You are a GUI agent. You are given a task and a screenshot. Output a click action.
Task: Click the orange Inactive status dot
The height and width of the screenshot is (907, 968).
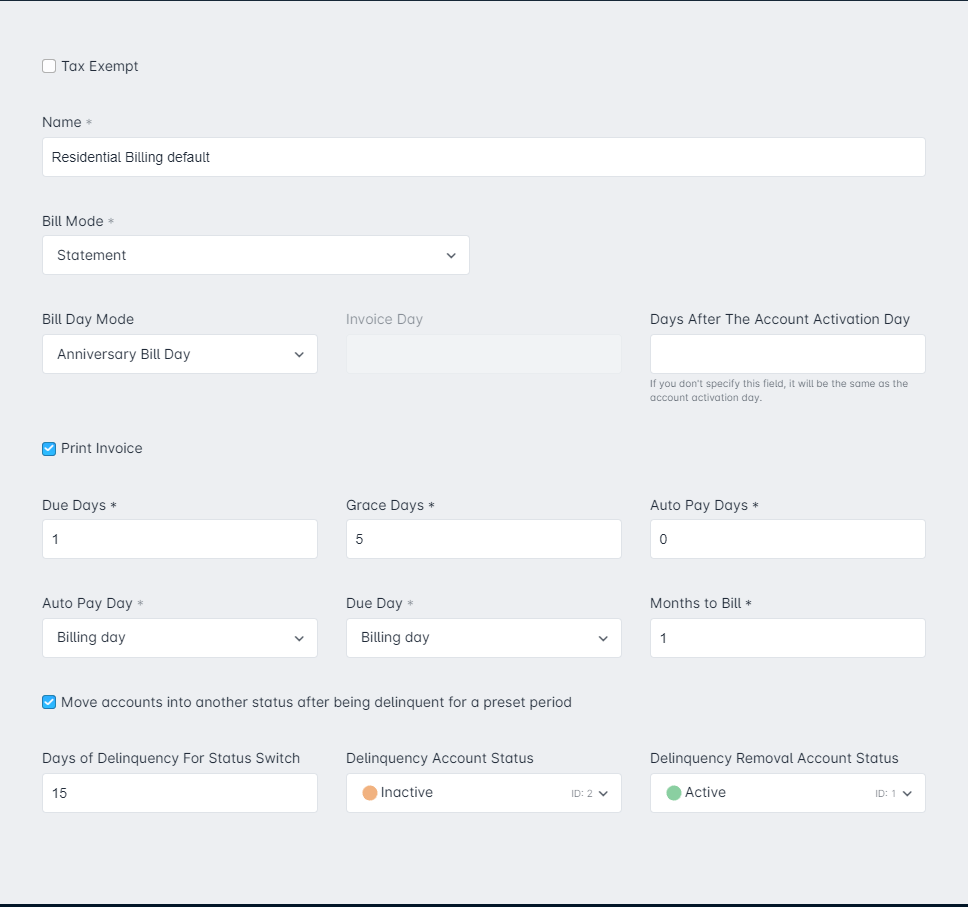pos(370,793)
